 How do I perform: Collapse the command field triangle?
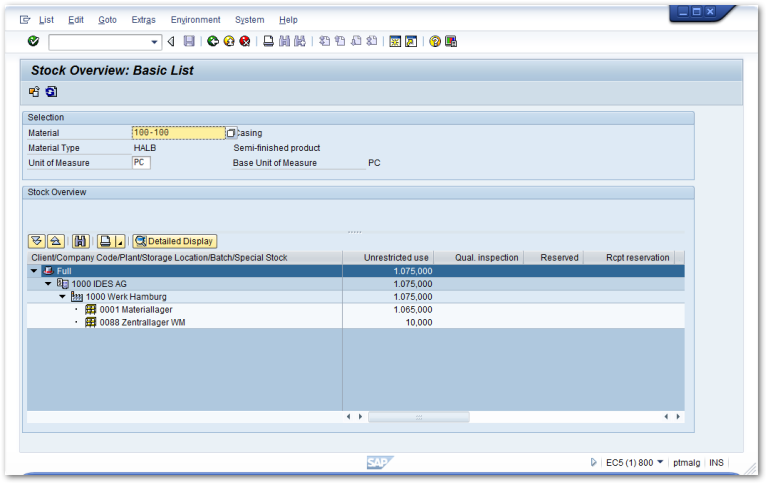click(171, 42)
